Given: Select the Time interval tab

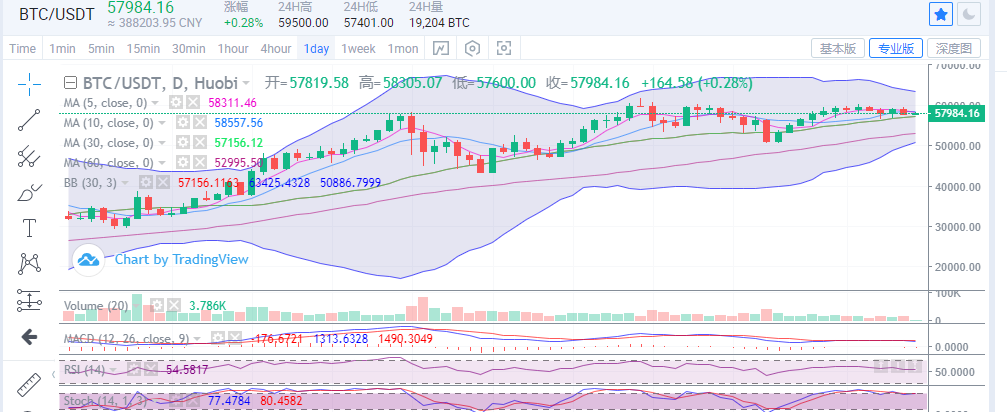Looking at the screenshot, I should pyautogui.click(x=23, y=49).
